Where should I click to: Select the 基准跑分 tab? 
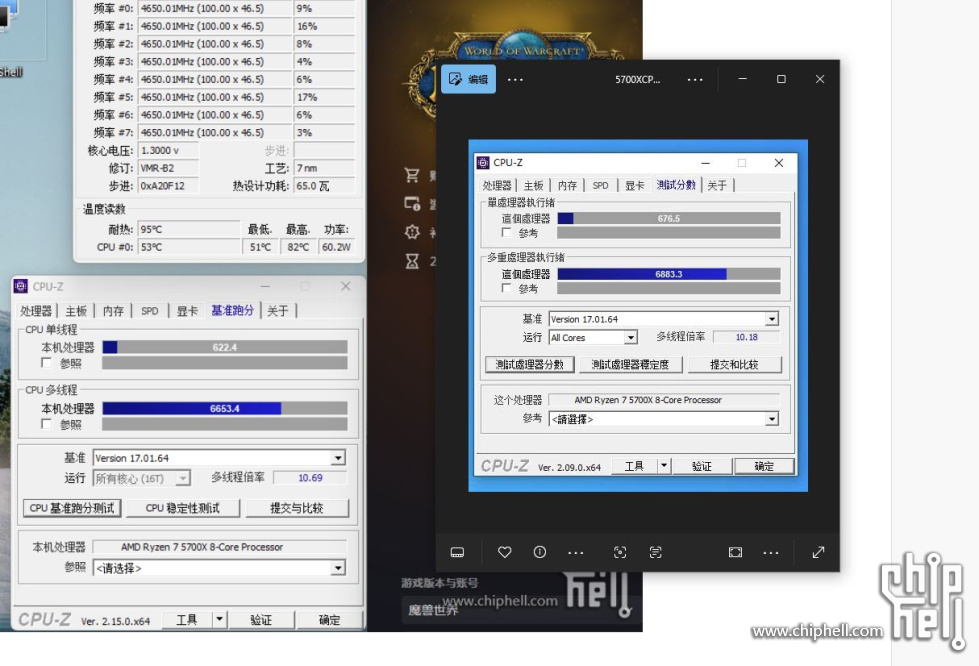click(x=232, y=310)
